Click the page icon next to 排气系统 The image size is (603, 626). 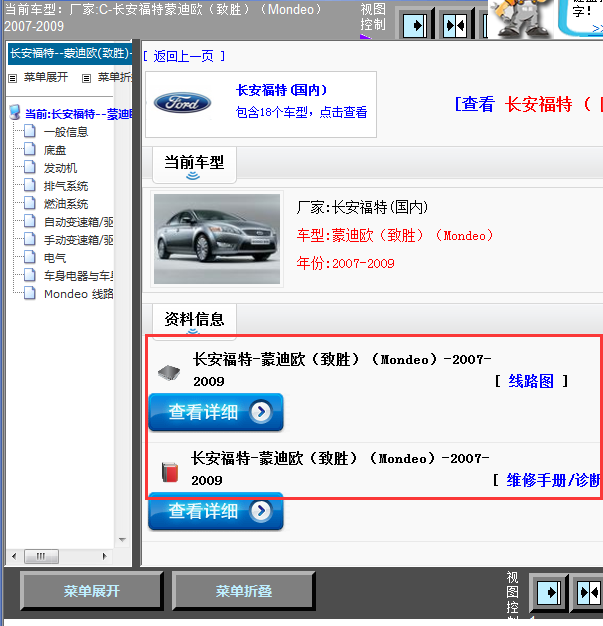click(x=30, y=185)
